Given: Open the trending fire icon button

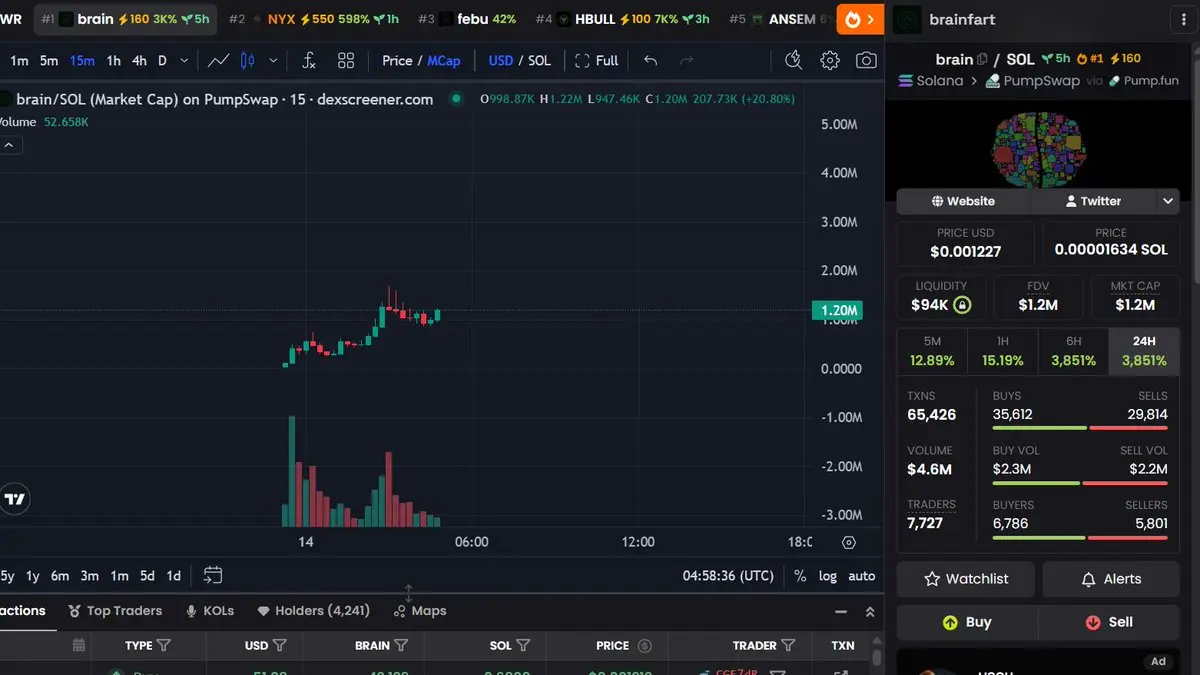Looking at the screenshot, I should pyautogui.click(x=860, y=19).
